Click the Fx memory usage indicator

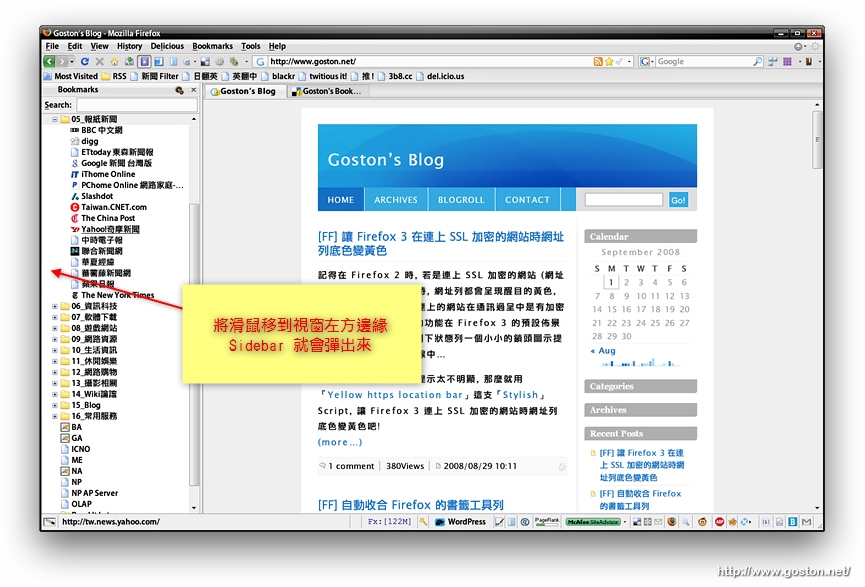(x=389, y=522)
